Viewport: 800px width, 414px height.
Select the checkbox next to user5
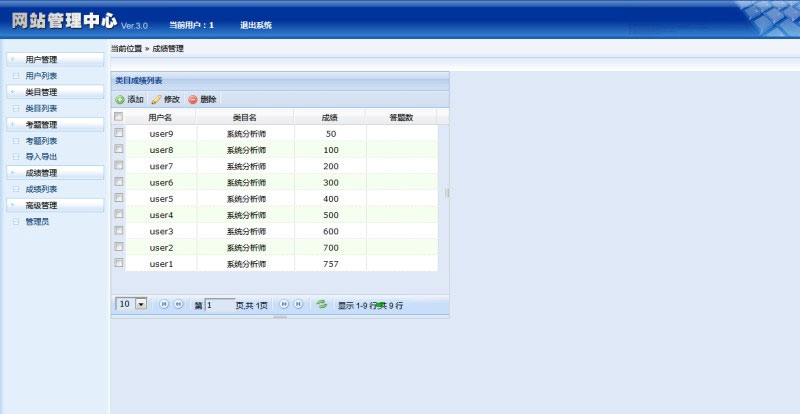(119, 198)
